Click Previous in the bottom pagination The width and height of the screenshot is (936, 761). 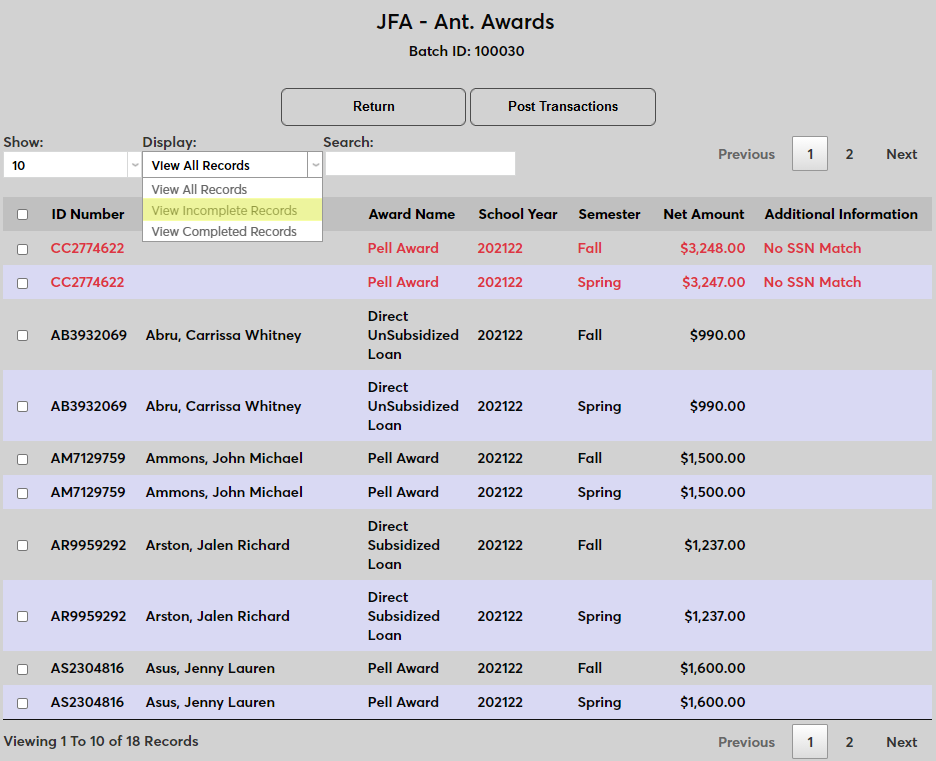[746, 742]
